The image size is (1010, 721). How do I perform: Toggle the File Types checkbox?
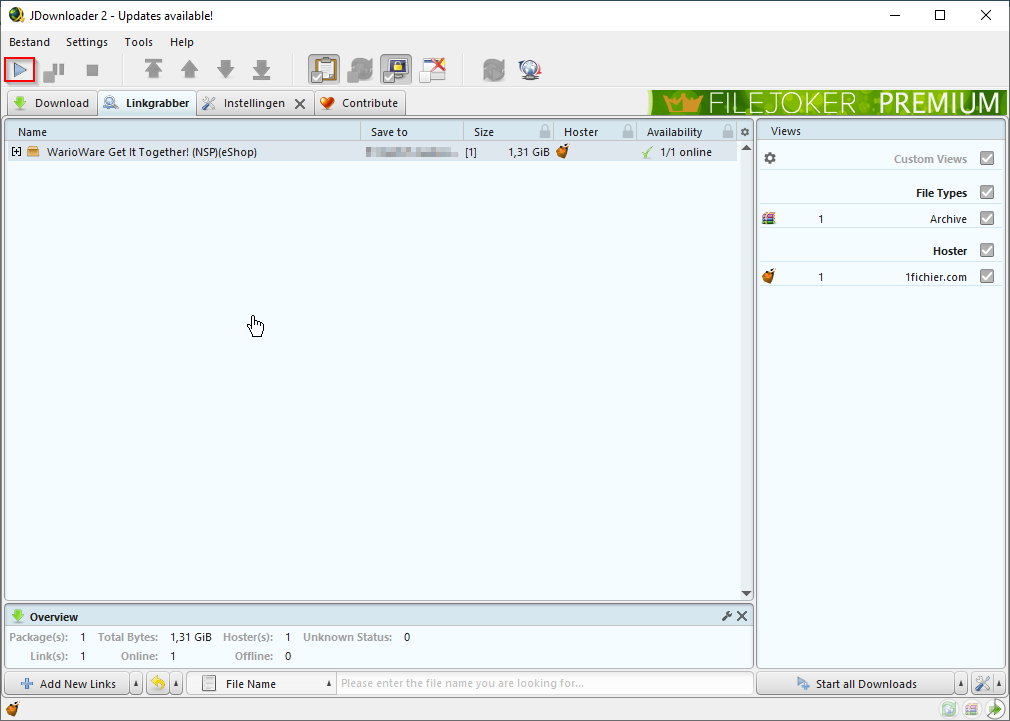tap(987, 192)
